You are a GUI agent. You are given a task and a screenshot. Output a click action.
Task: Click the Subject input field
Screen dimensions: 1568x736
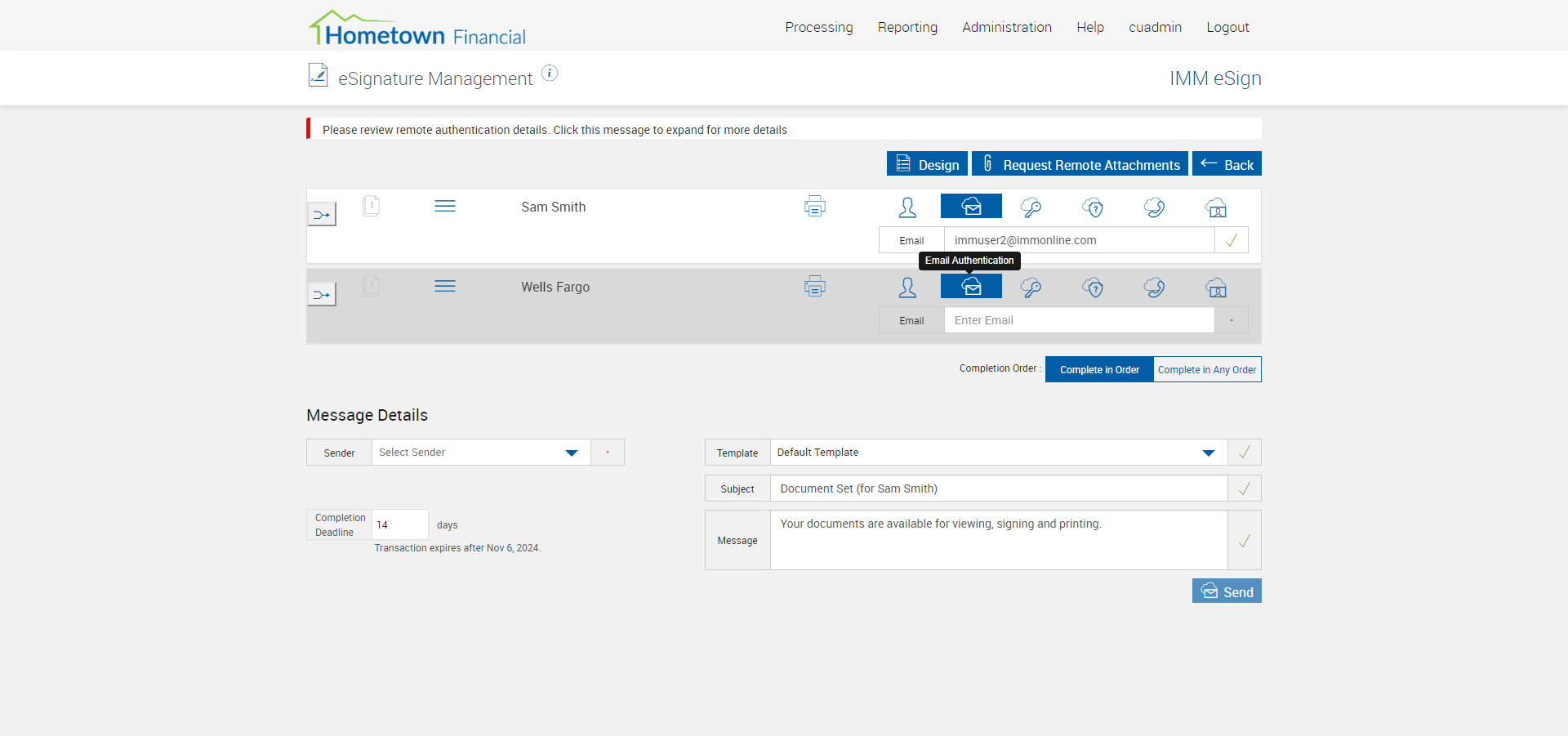tap(999, 488)
